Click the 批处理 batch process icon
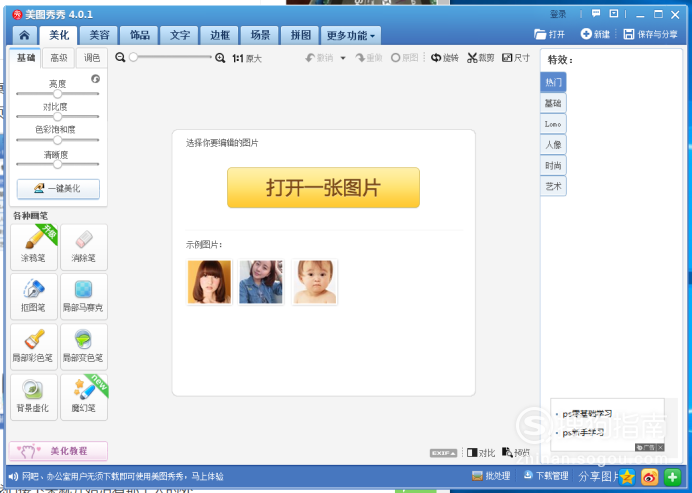Image resolution: width=692 pixels, height=493 pixels. [477, 476]
